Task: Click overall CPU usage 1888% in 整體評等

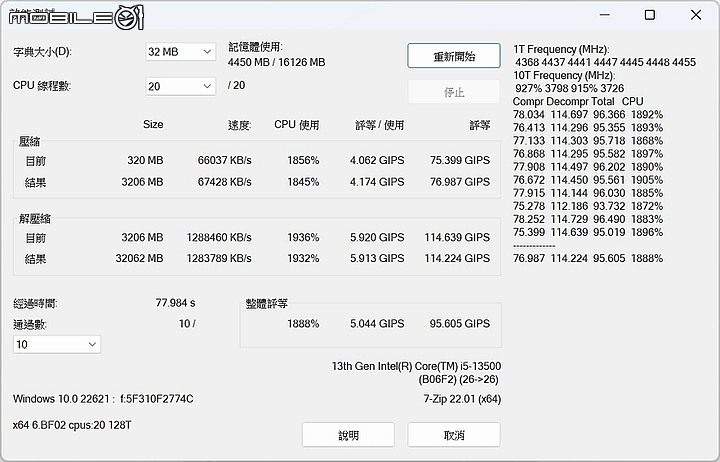Action: 303,324
